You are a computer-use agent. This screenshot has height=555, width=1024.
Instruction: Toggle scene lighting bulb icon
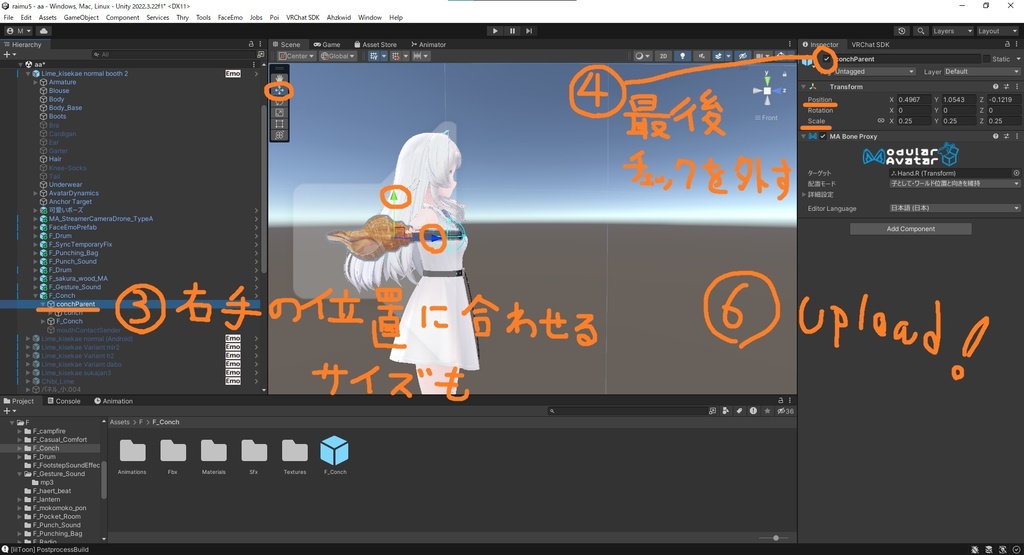pyautogui.click(x=682, y=56)
